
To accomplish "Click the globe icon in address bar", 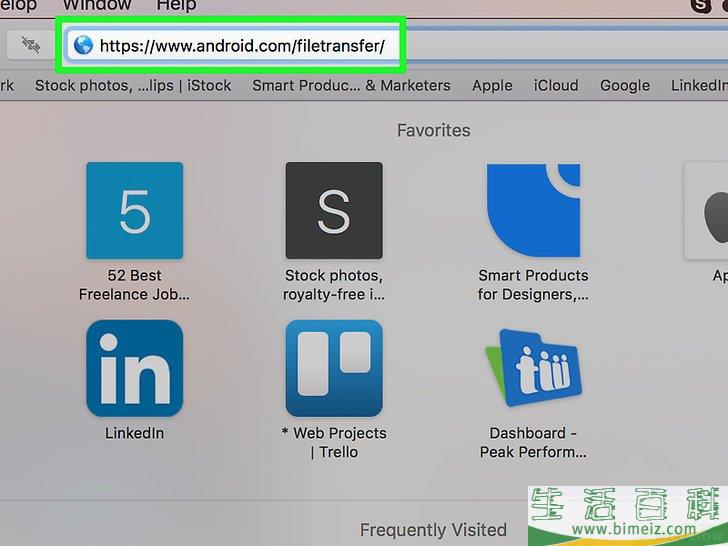I will coord(84,46).
